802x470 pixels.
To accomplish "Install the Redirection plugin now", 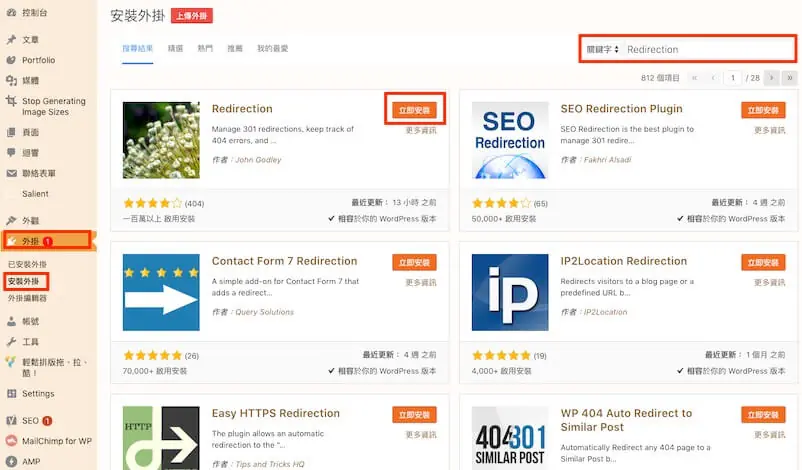I will (414, 110).
